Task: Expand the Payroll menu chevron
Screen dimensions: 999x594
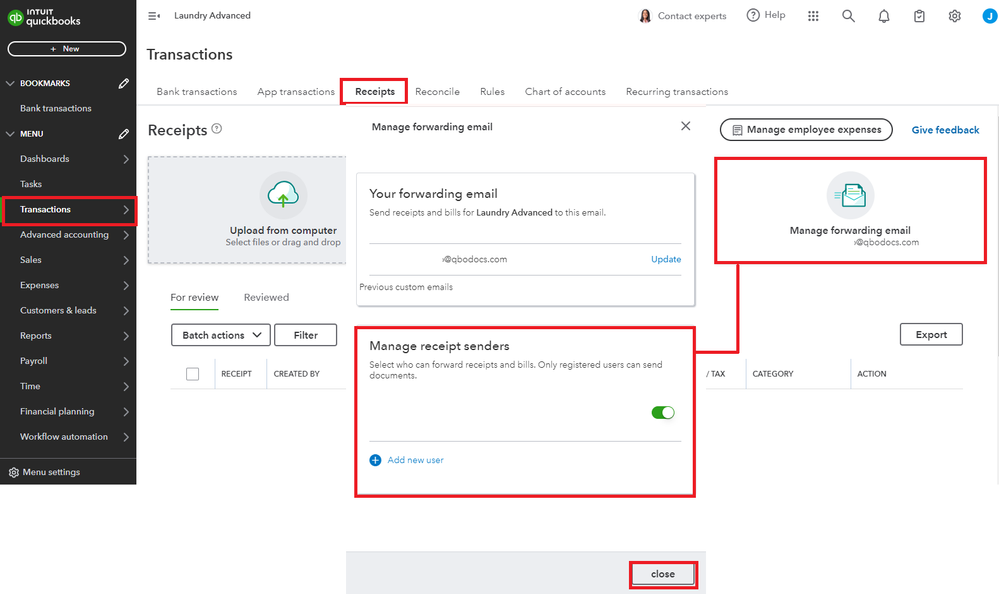Action: (x=126, y=361)
